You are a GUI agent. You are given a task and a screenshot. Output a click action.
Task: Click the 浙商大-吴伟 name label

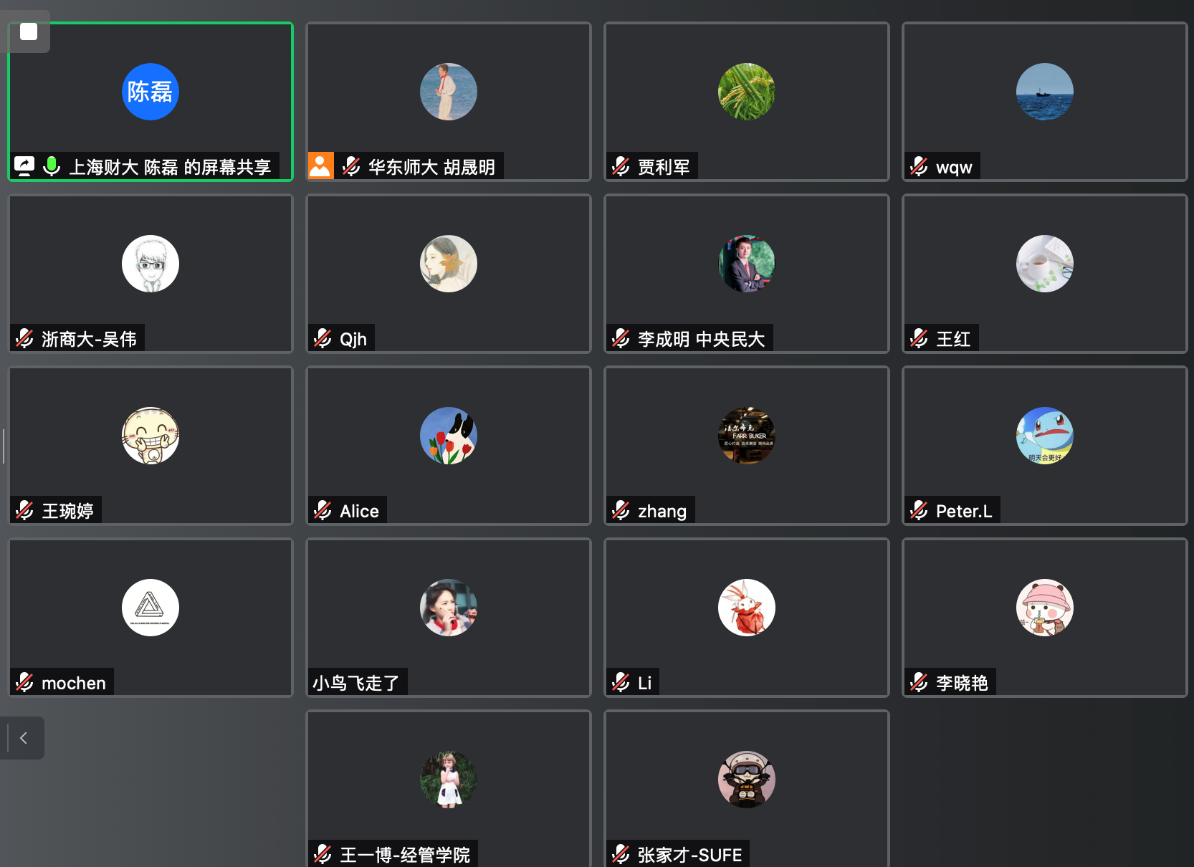[x=89, y=339]
